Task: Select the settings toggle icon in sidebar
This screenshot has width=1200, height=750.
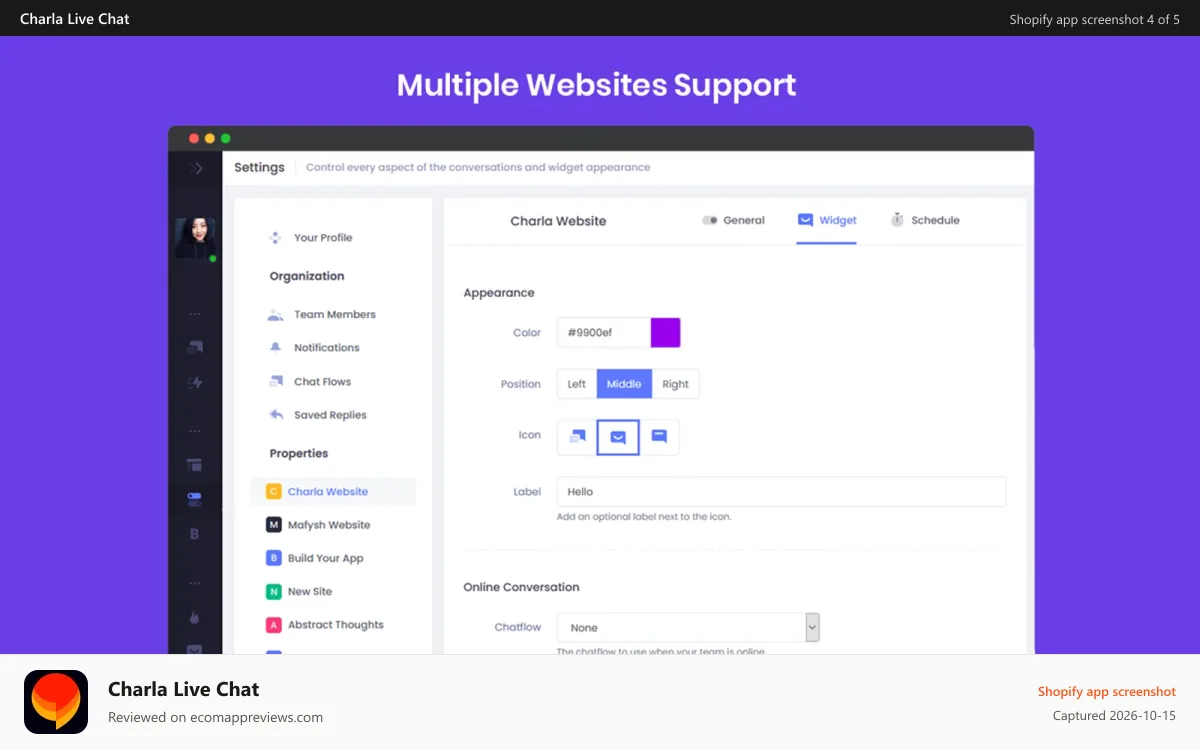Action: pos(195,498)
